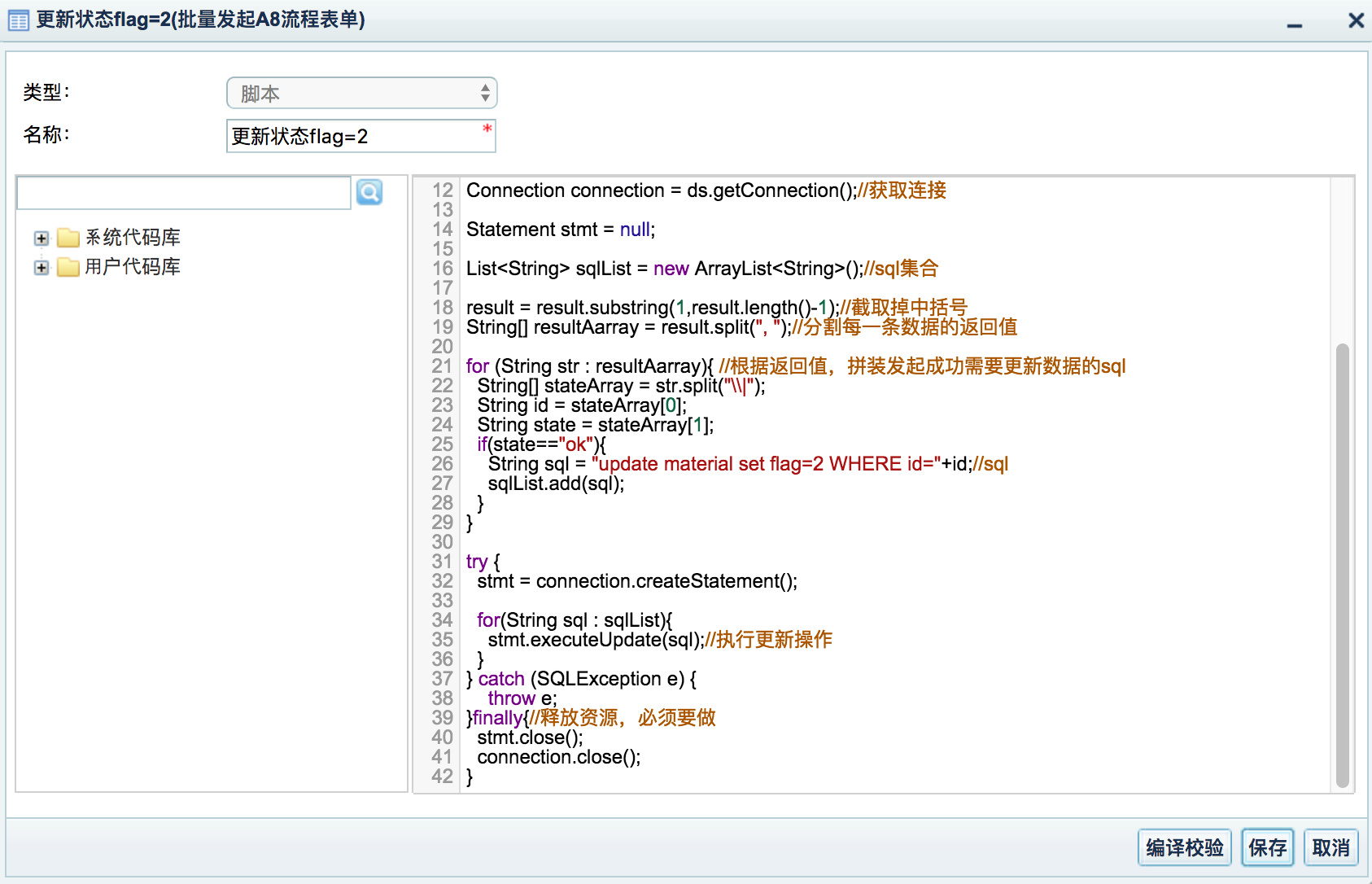1372x884 pixels.
Task: Focus the code library search box
Action: pos(184,193)
